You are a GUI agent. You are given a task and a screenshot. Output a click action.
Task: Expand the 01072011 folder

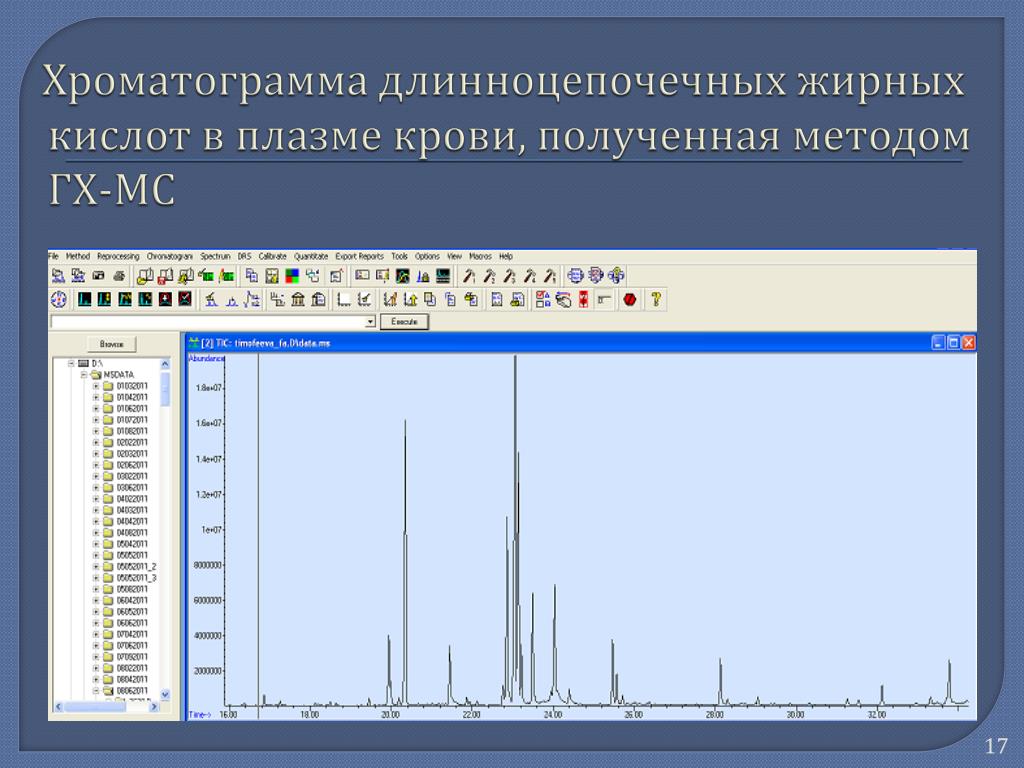pos(96,420)
